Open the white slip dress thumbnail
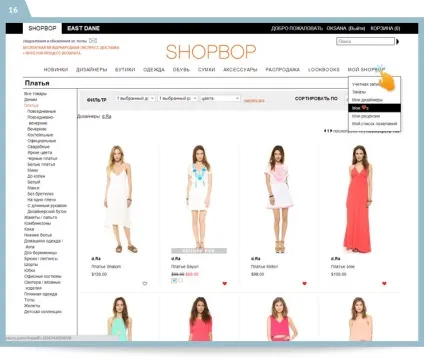The height and width of the screenshot is (360, 424). [120, 199]
